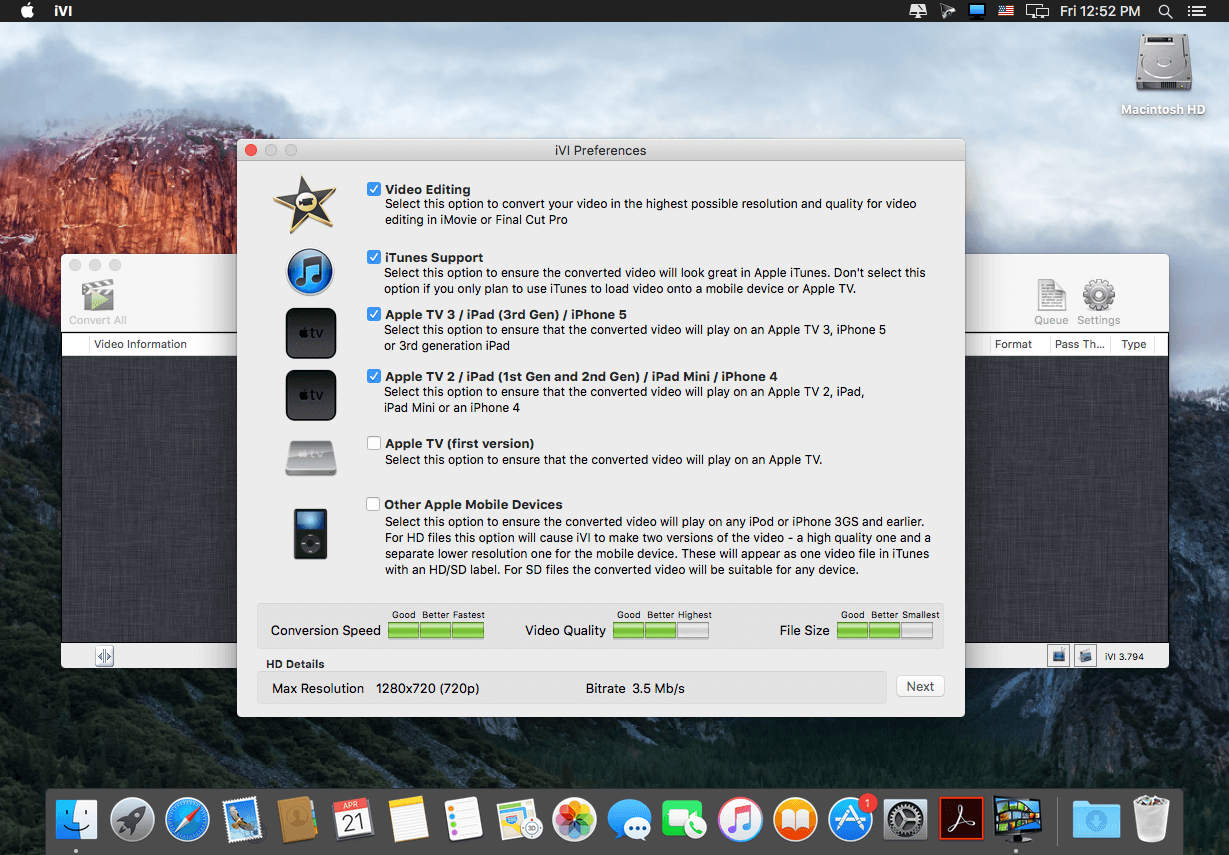Open the Downloads folder in Dock
1229x855 pixels.
coord(1094,820)
